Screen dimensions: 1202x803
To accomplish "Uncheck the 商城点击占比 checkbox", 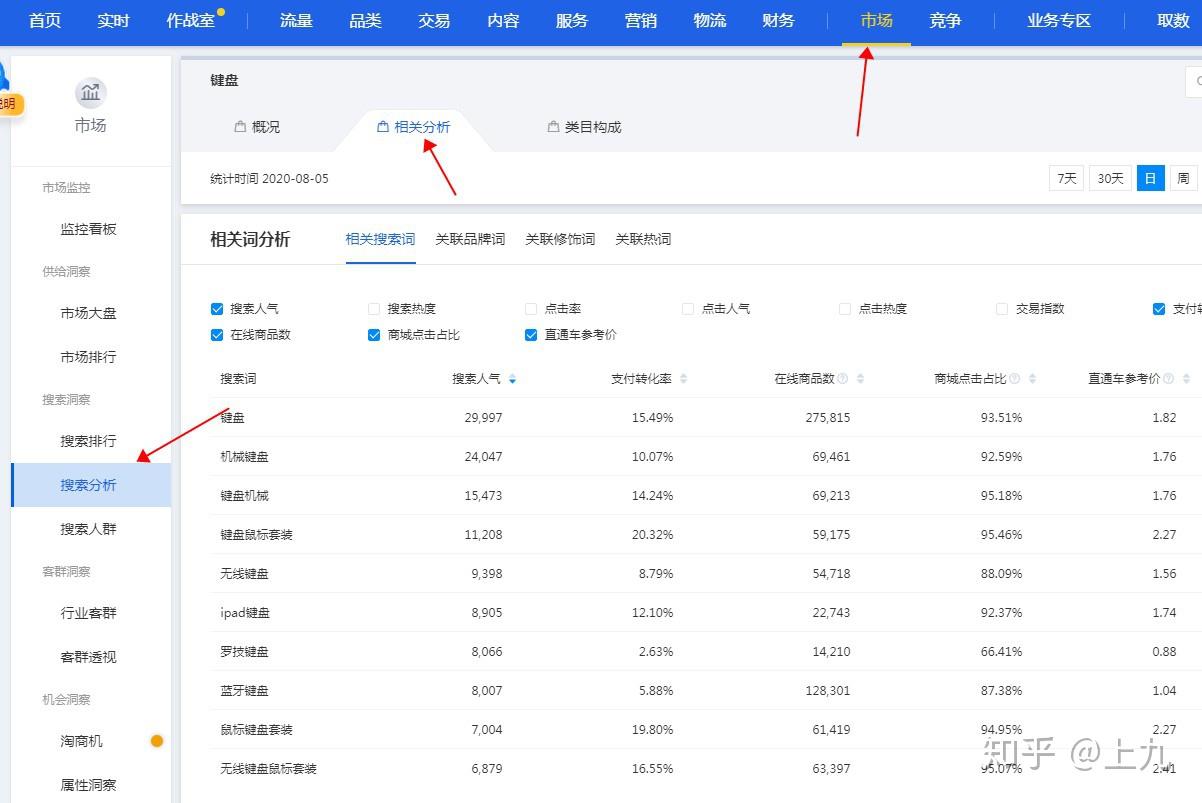I will click(x=374, y=335).
